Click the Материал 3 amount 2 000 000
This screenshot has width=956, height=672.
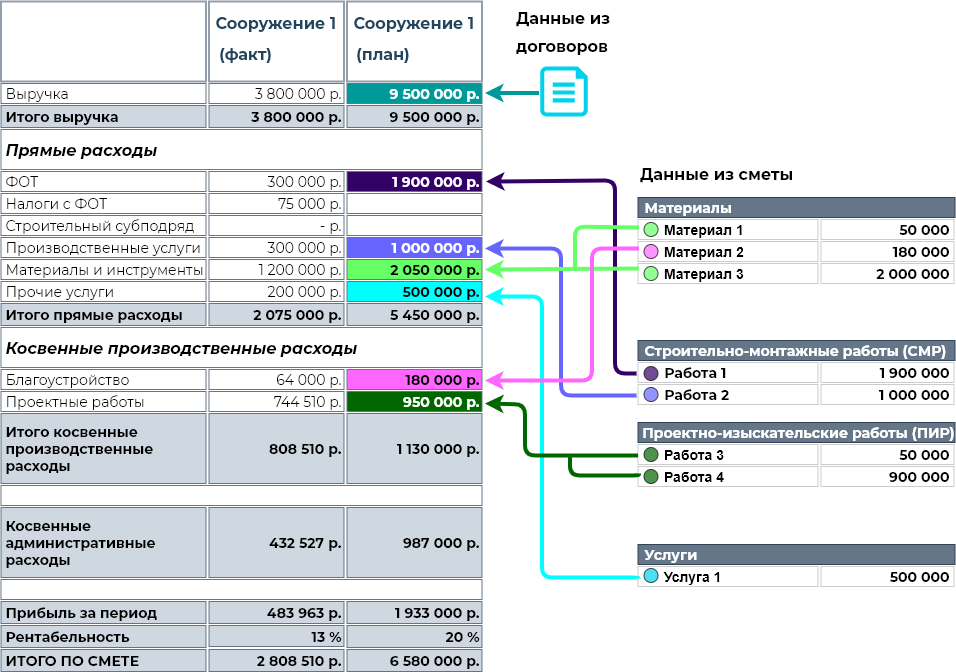click(x=887, y=274)
